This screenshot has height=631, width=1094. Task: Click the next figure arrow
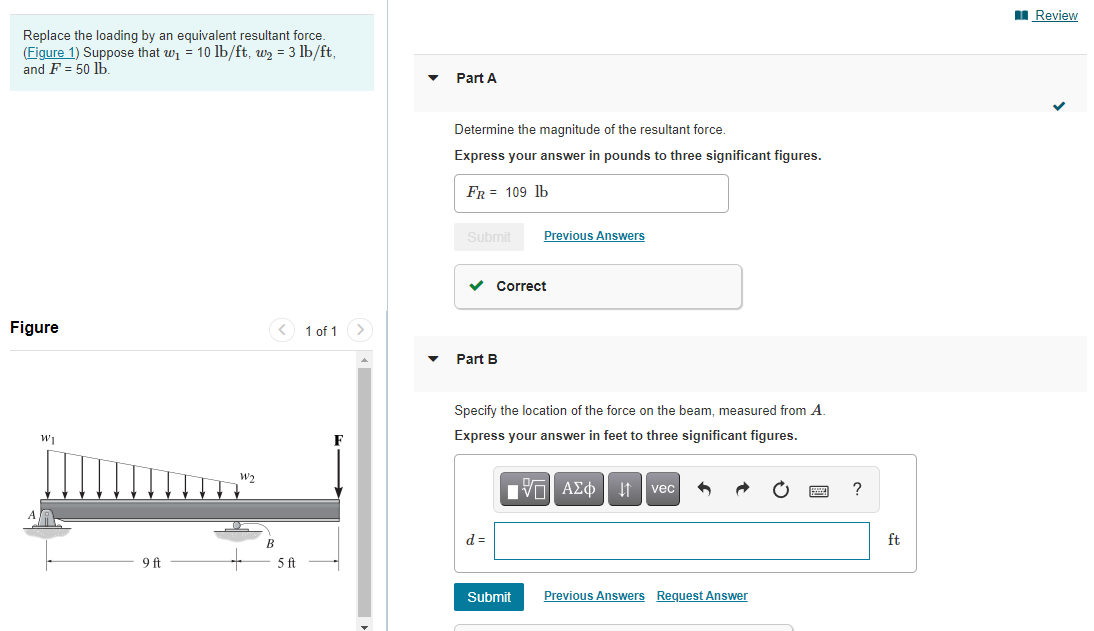359,330
